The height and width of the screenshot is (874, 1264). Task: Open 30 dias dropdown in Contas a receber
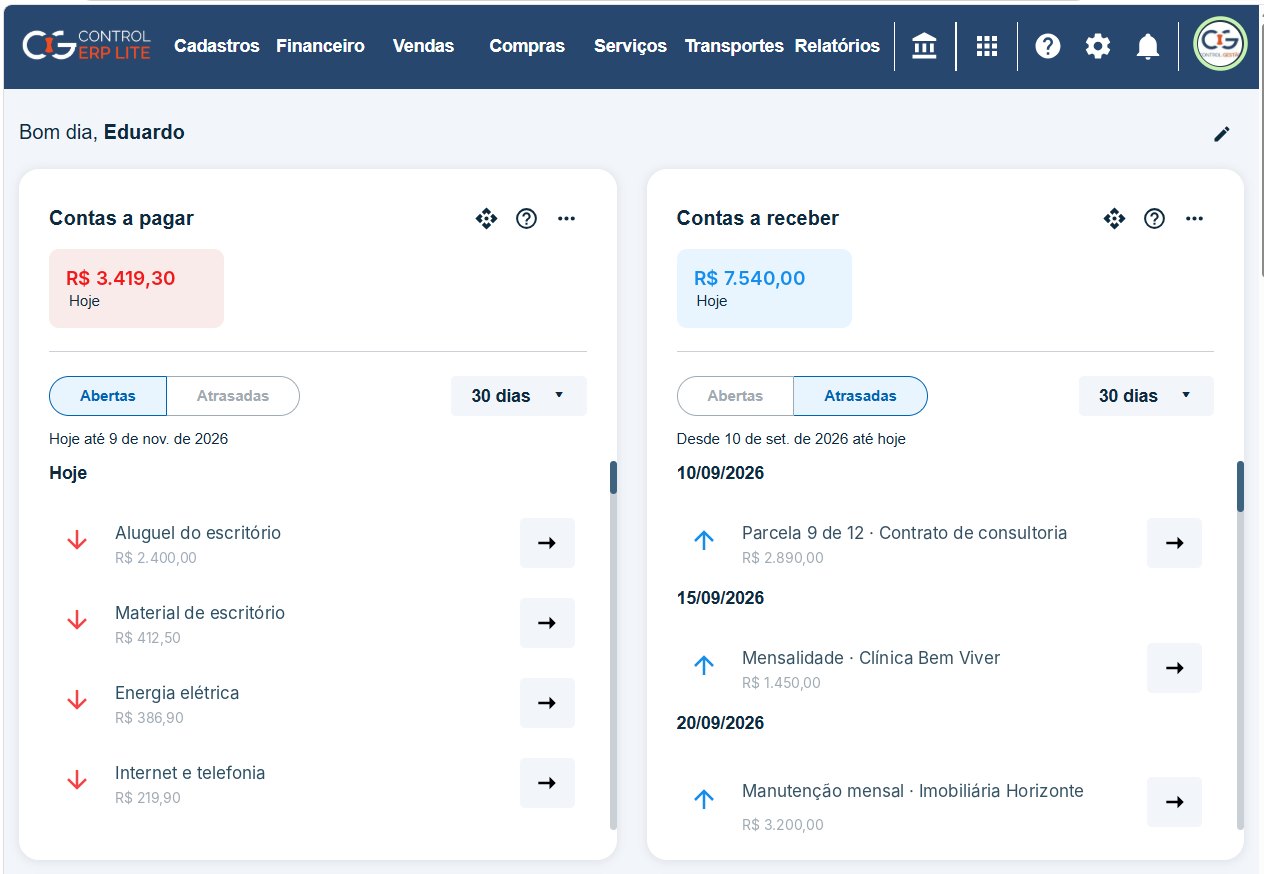[x=1146, y=396]
